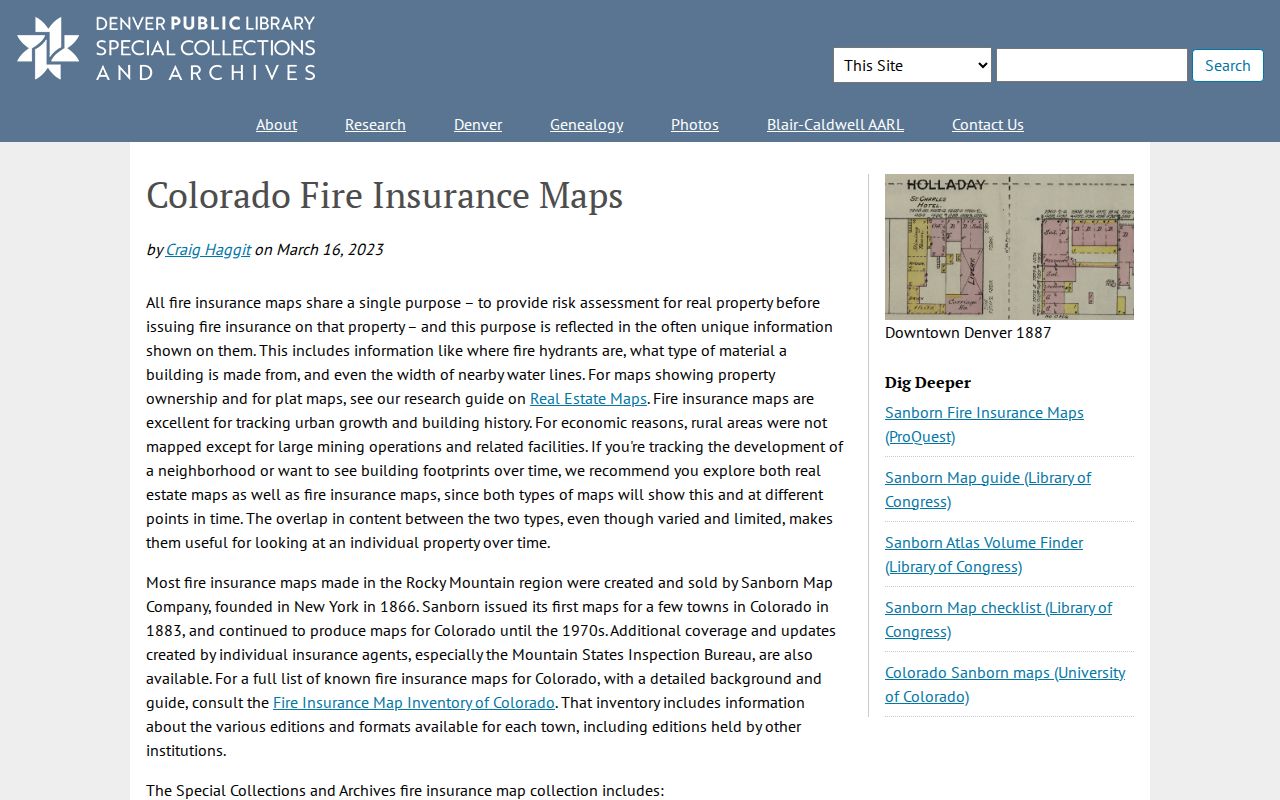Click the 'Downtown Denver 1887' caption

pos(968,332)
